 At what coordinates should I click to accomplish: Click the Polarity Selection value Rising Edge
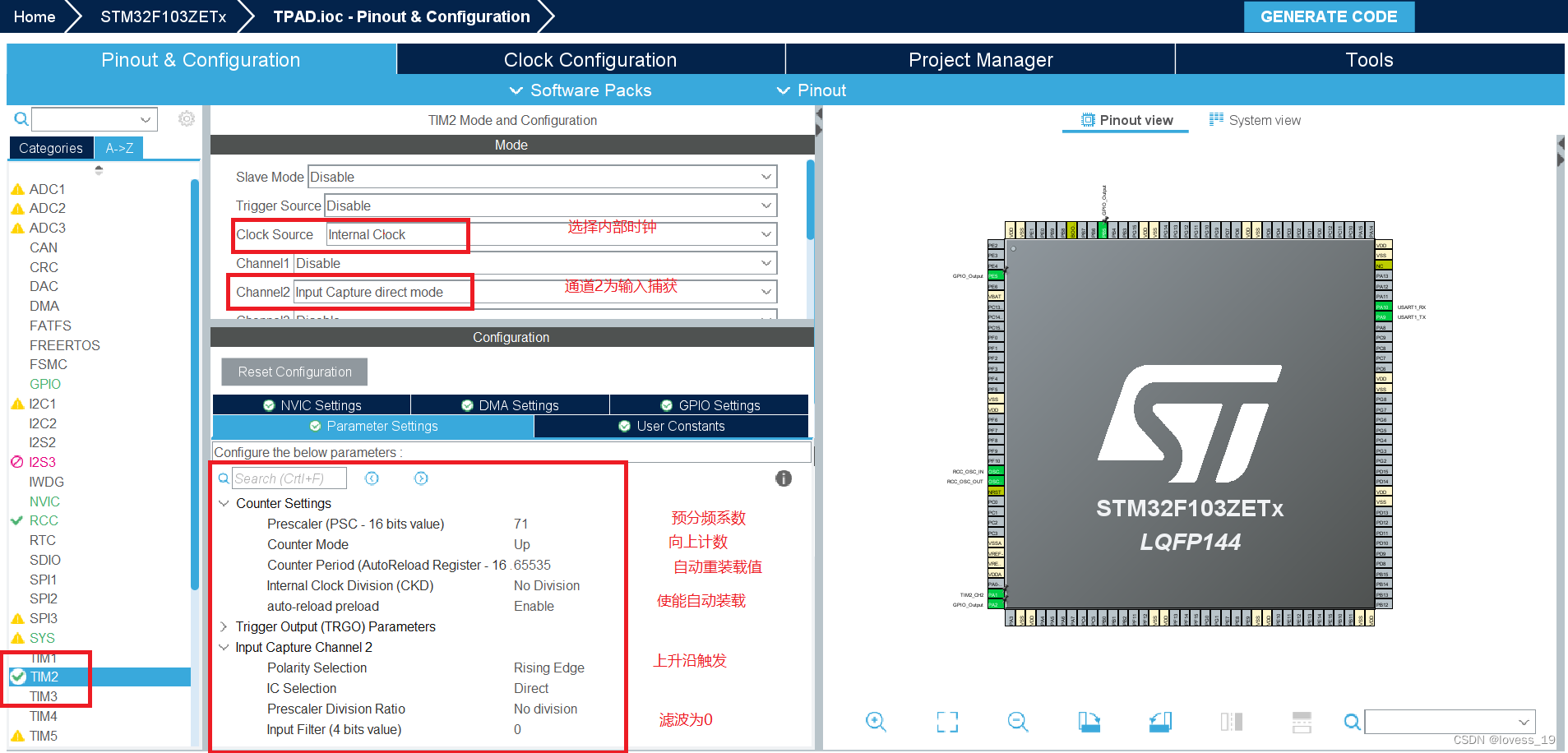click(549, 668)
